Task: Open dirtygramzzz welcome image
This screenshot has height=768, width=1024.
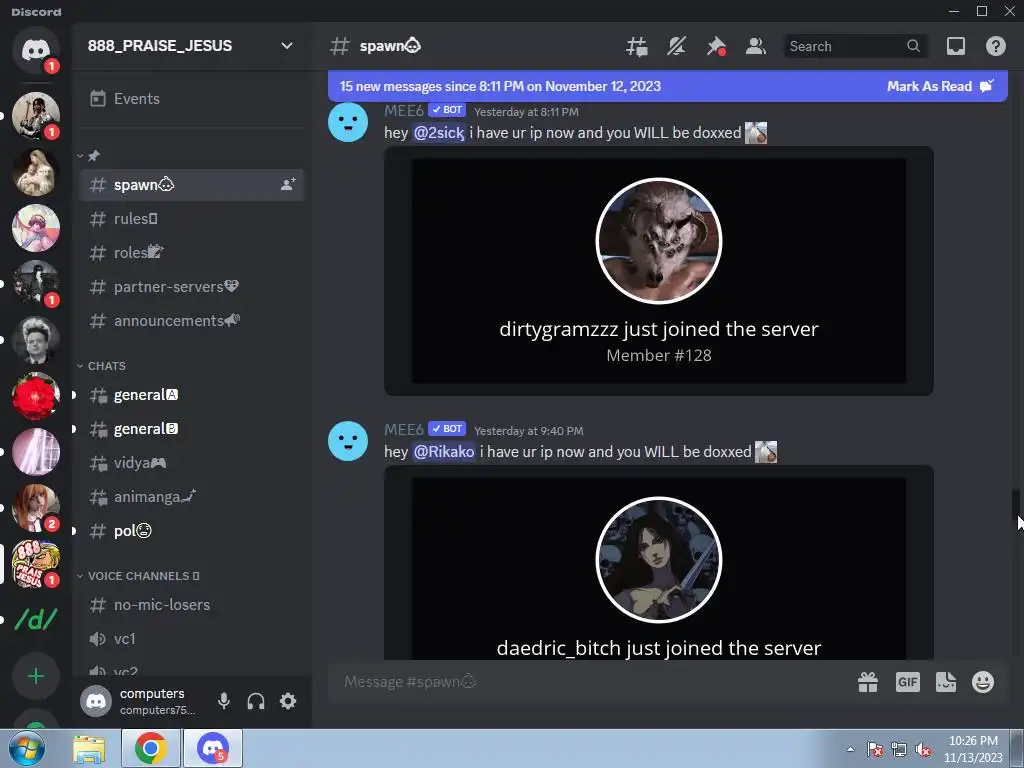Action: (x=659, y=271)
